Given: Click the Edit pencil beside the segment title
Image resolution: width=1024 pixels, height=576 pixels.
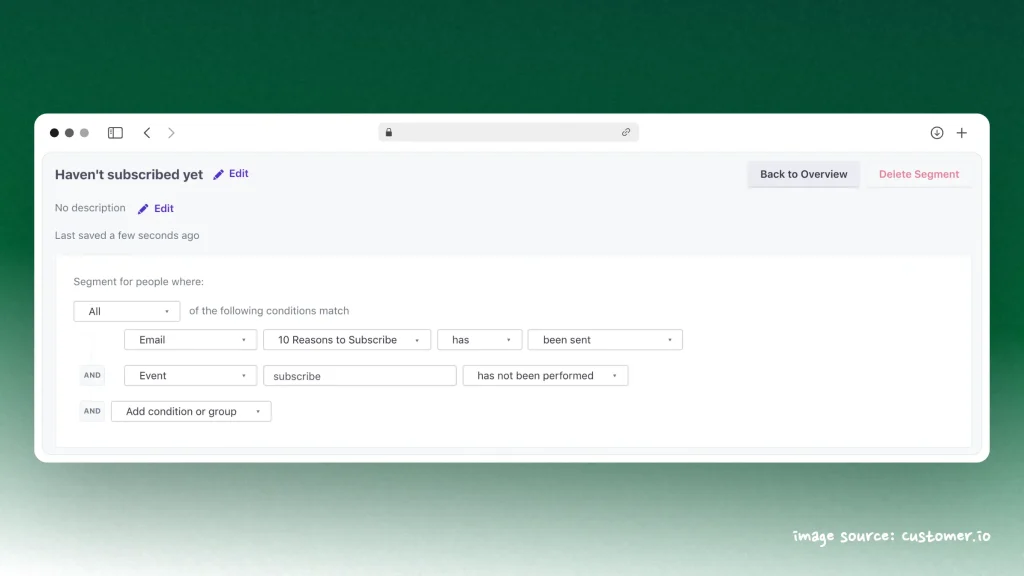Looking at the screenshot, I should 218,174.
